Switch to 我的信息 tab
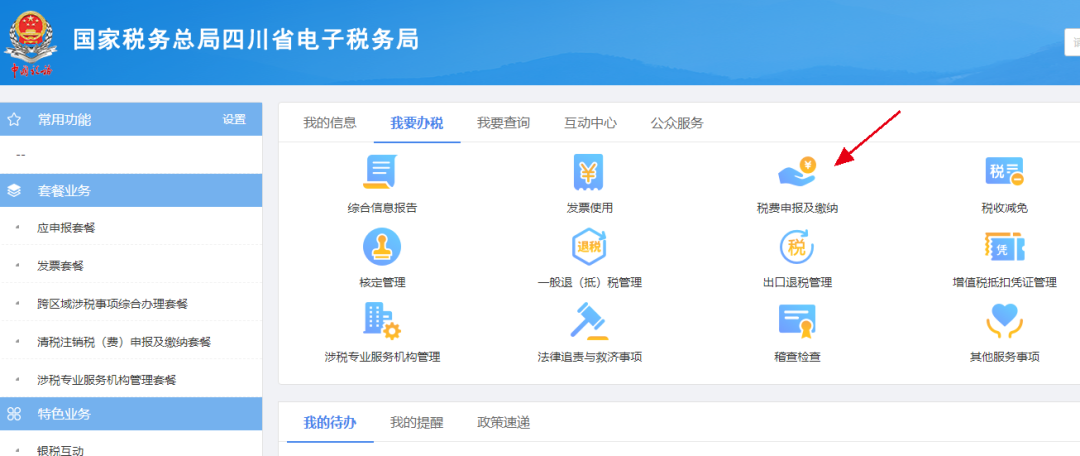This screenshot has height=456, width=1080. [x=330, y=123]
